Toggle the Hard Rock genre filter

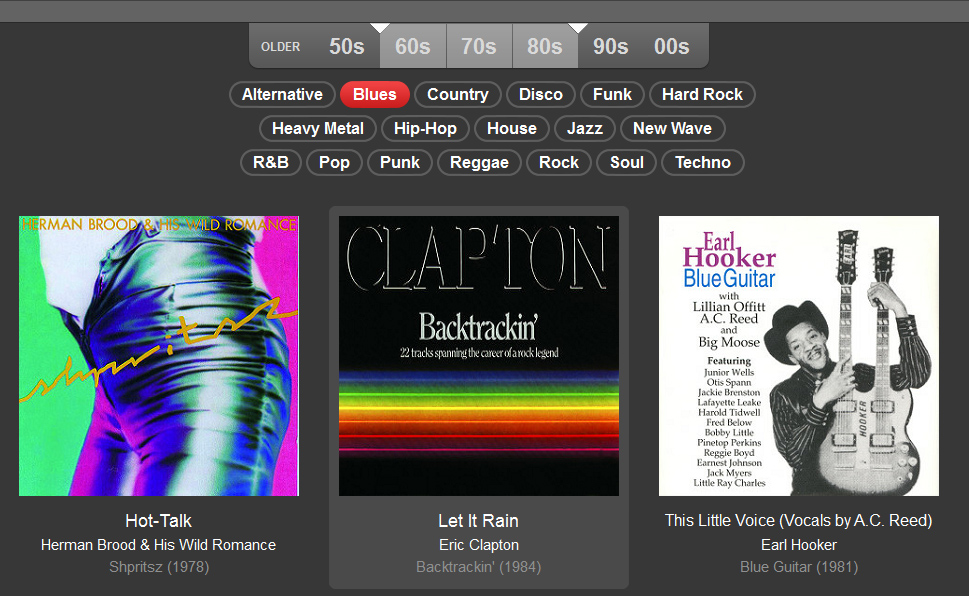coord(703,95)
